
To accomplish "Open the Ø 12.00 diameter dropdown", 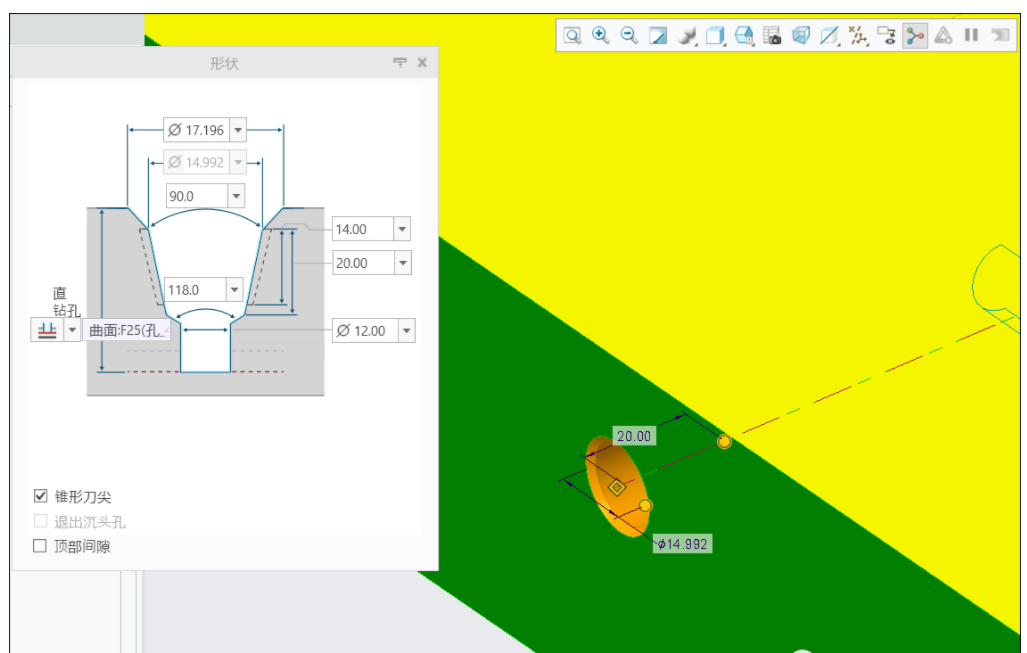I will point(405,331).
